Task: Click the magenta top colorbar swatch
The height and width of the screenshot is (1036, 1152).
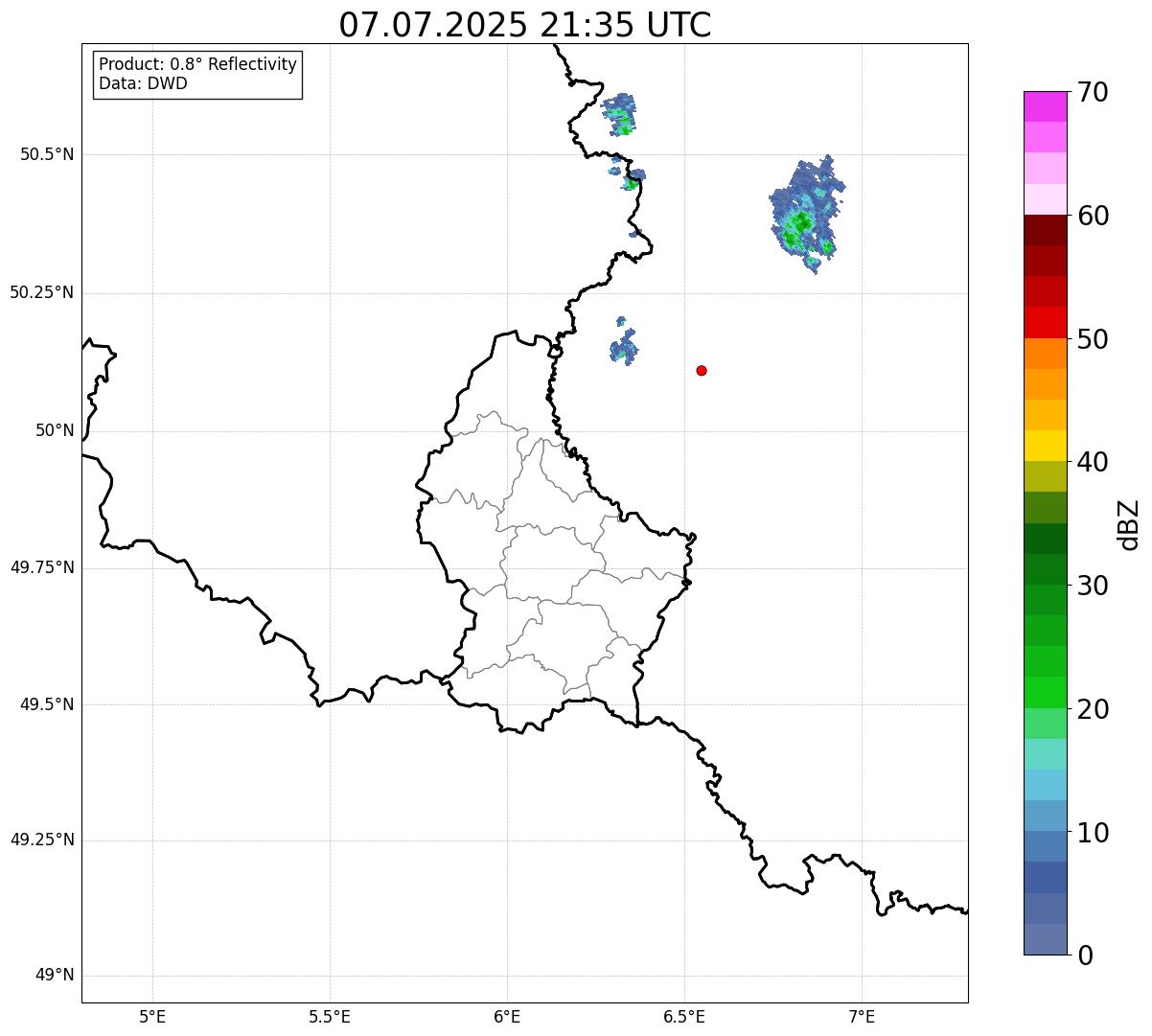Action: pyautogui.click(x=1046, y=106)
